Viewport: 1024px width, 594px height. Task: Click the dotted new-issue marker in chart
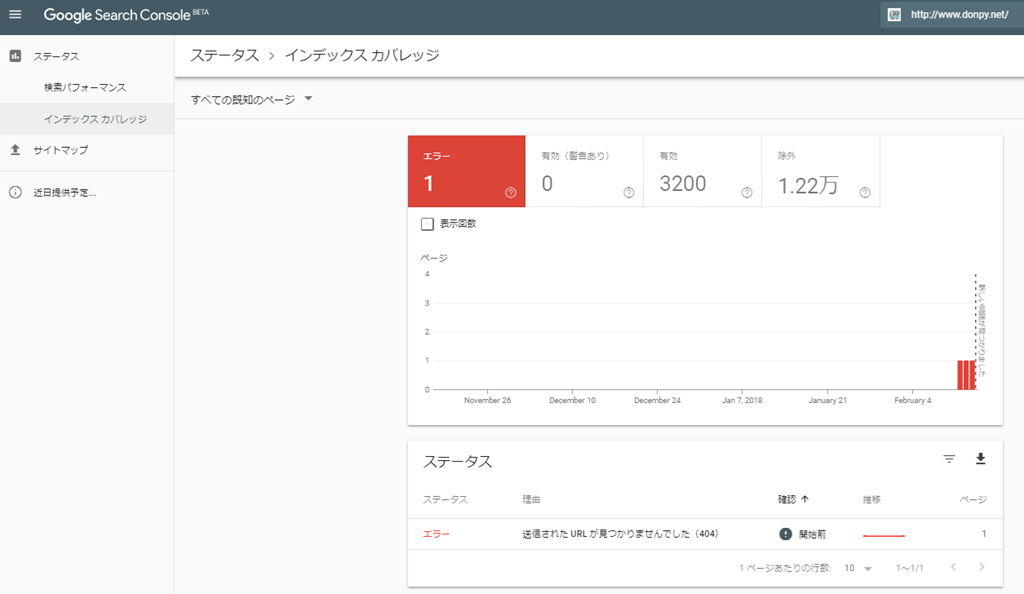tap(976, 331)
